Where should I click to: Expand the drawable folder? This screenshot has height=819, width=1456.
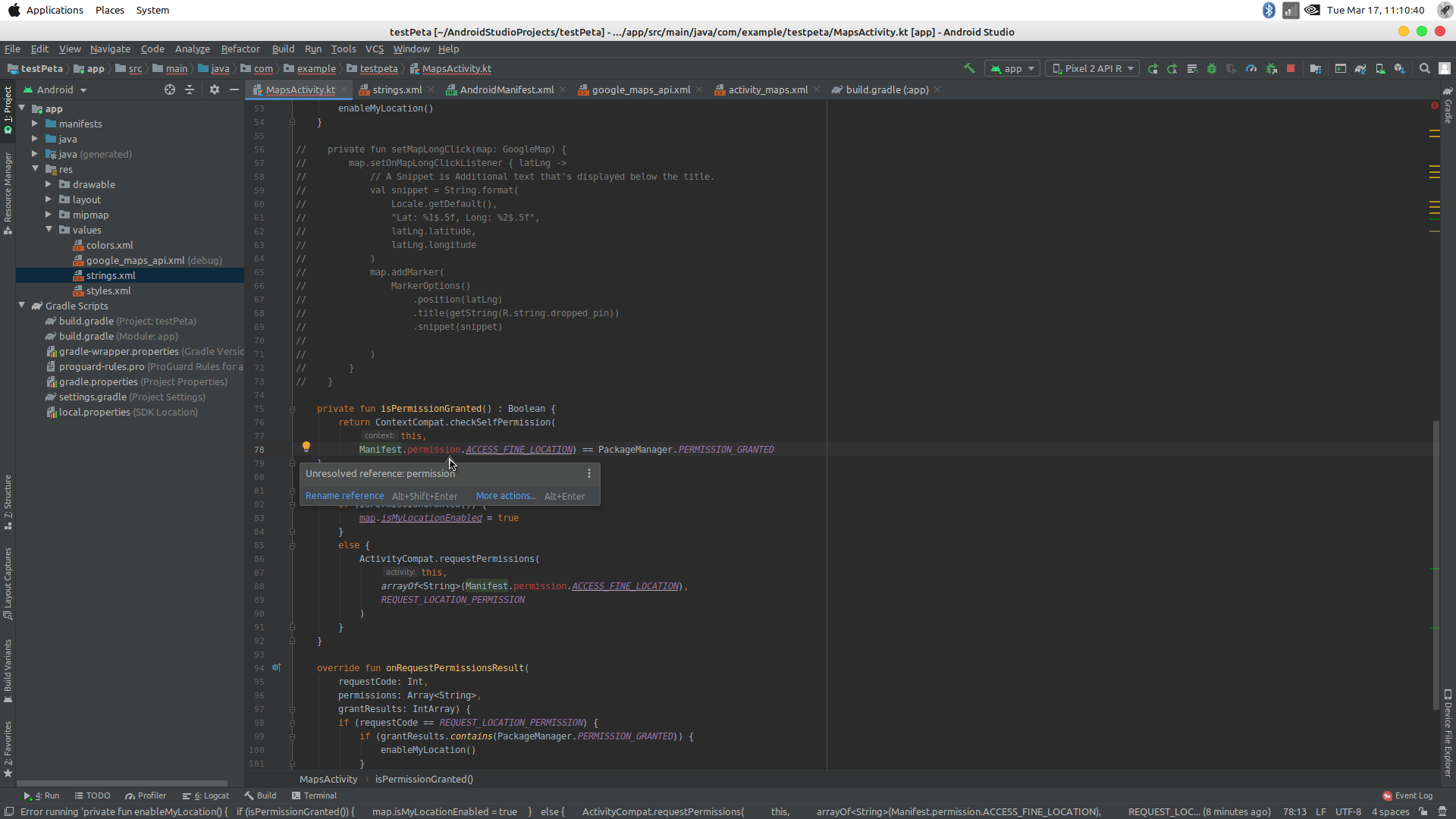click(x=49, y=184)
